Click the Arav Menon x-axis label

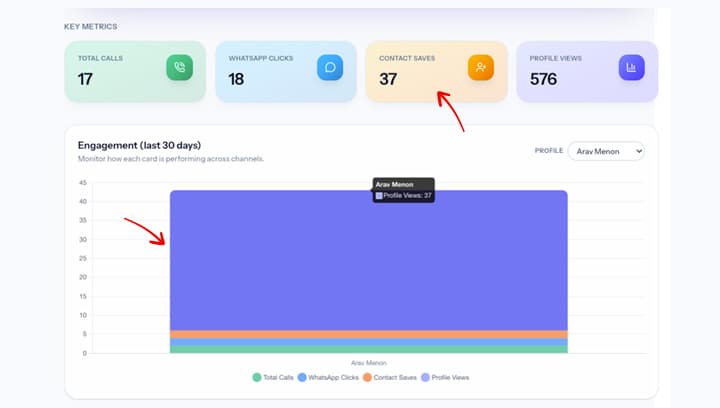369,363
